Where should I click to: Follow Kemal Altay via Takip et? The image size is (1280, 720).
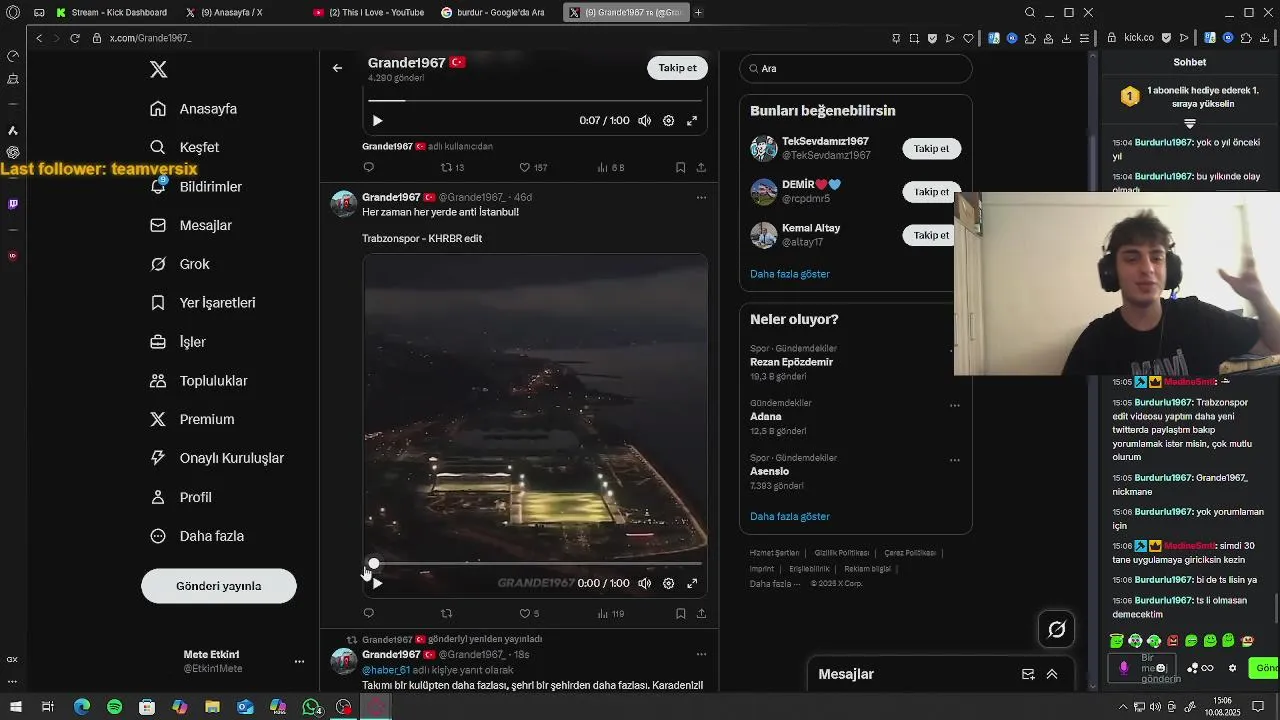(x=931, y=235)
